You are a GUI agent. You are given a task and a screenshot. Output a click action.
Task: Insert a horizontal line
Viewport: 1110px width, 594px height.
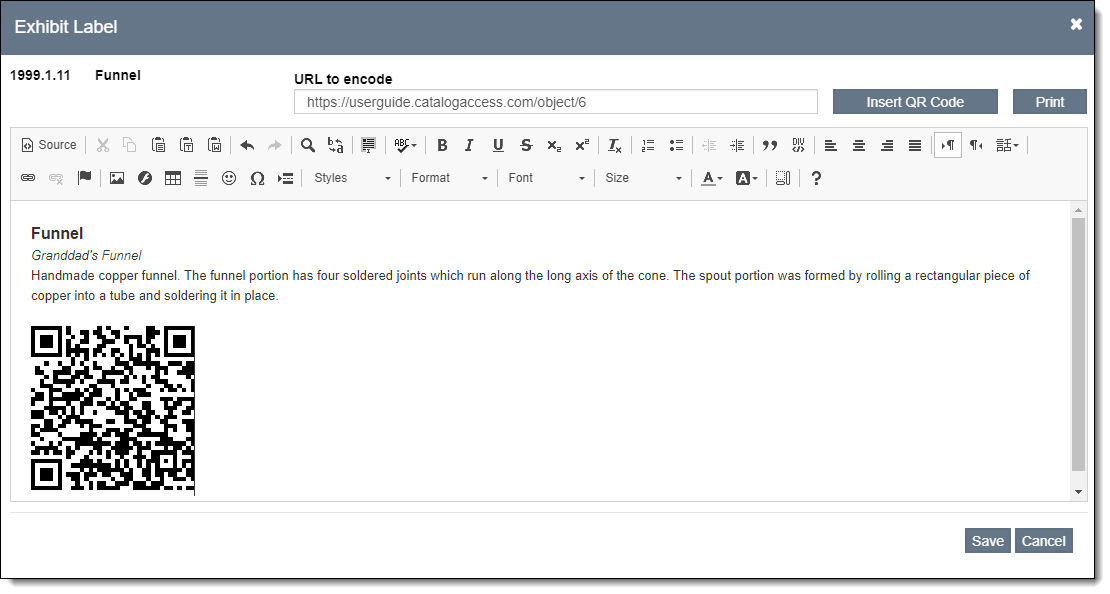coord(201,178)
